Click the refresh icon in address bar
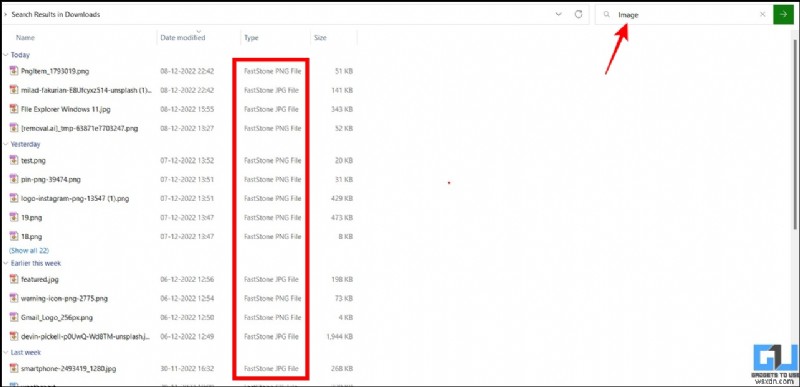Image resolution: width=800 pixels, height=387 pixels. [x=578, y=14]
